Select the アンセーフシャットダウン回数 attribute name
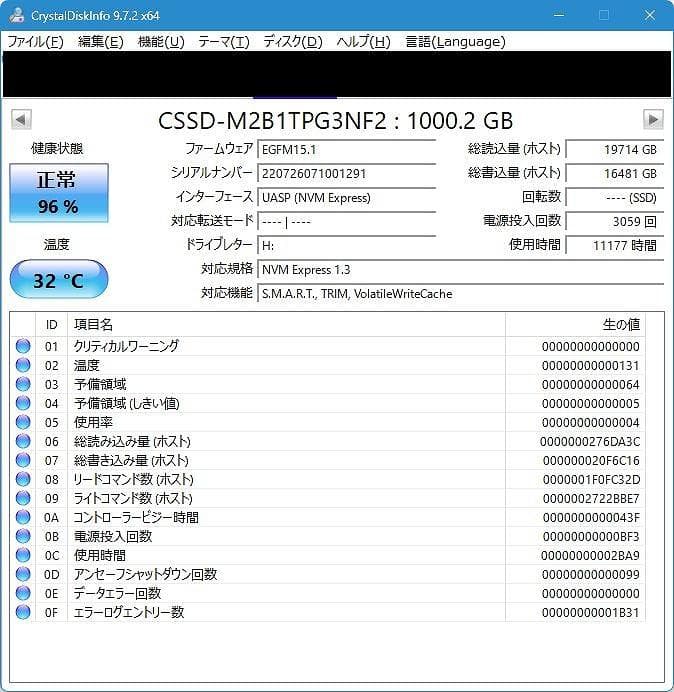The image size is (674, 692). coord(145,574)
